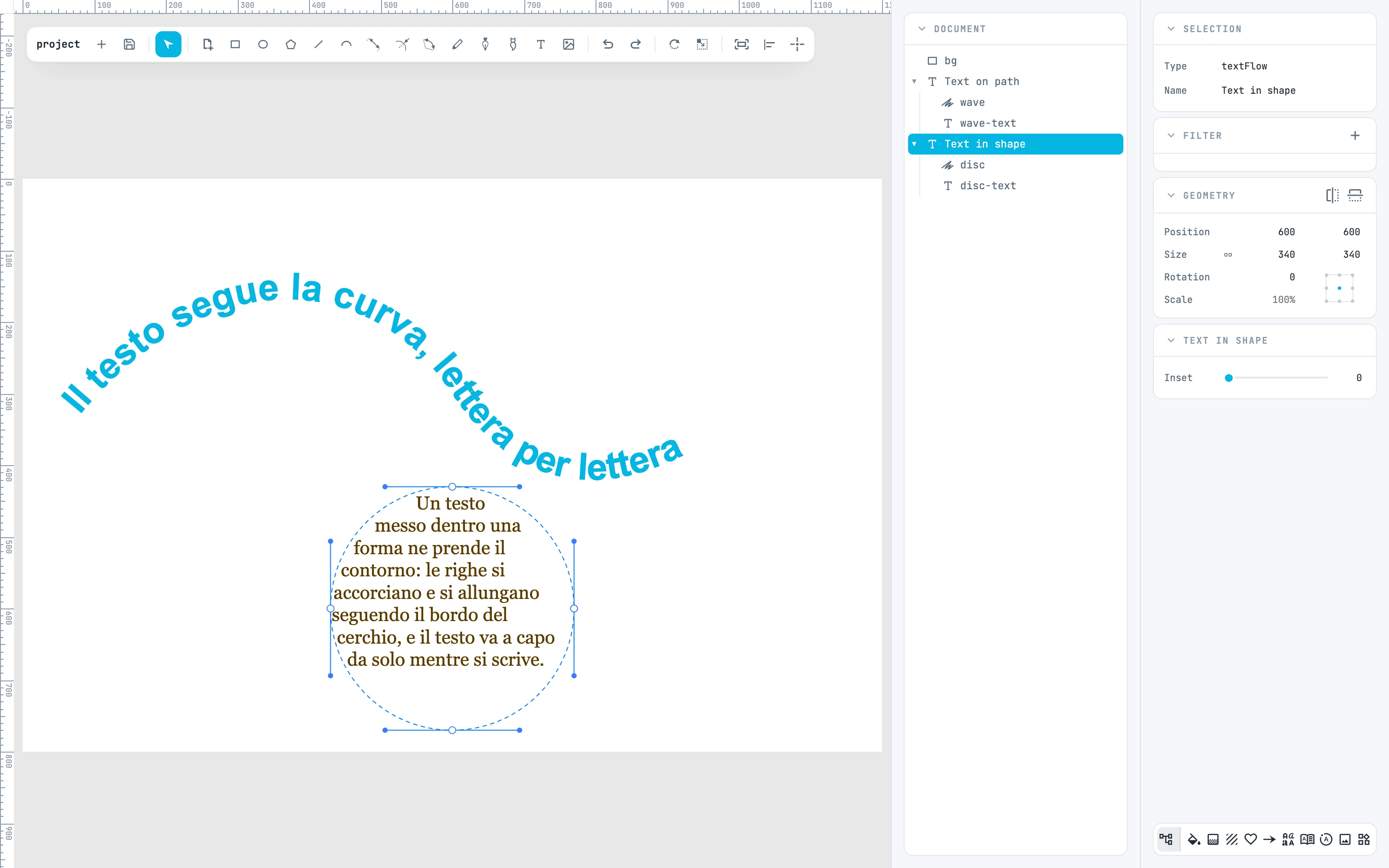Toggle the crosshair guides icon
The width and height of the screenshot is (1389, 868).
coord(797,44)
